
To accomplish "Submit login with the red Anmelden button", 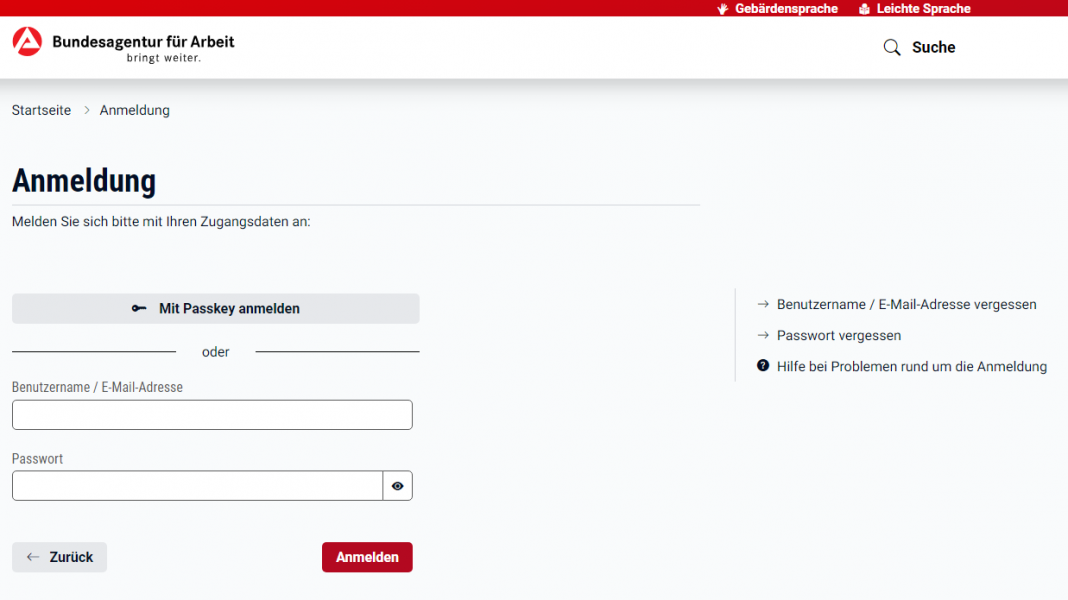I will [367, 557].
